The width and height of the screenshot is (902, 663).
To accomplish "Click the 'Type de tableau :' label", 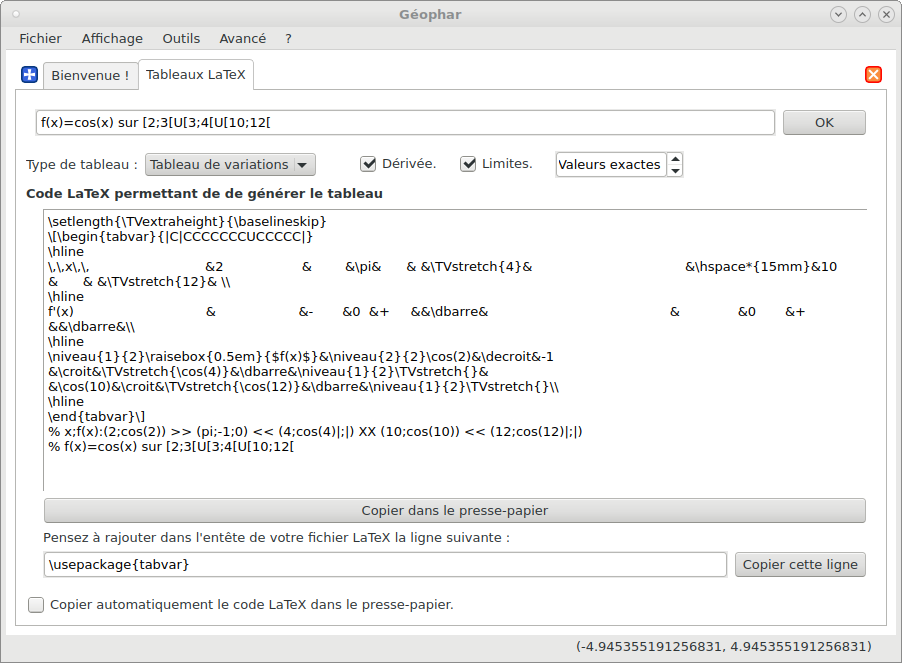I will [82, 164].
